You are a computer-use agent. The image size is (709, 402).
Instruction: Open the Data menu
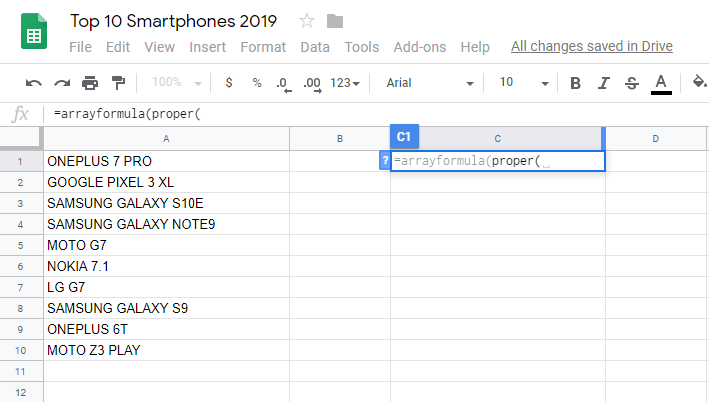[x=315, y=47]
